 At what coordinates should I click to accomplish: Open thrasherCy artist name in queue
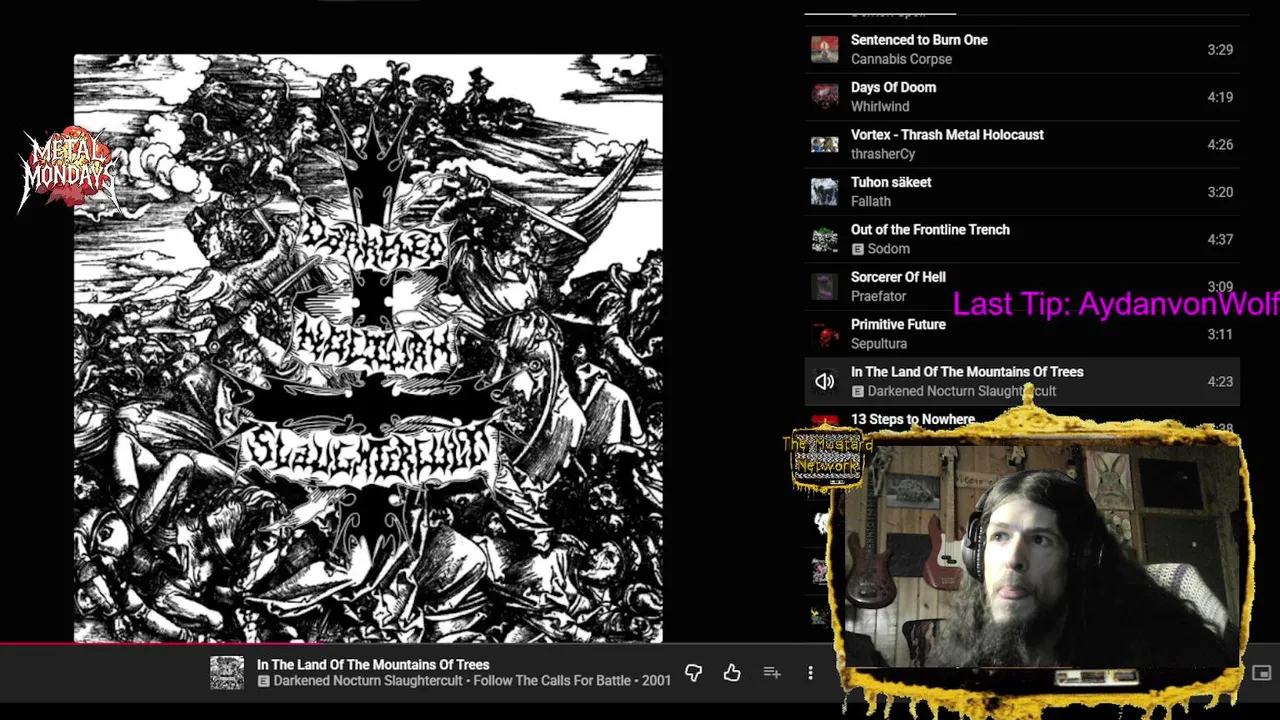[x=883, y=154]
